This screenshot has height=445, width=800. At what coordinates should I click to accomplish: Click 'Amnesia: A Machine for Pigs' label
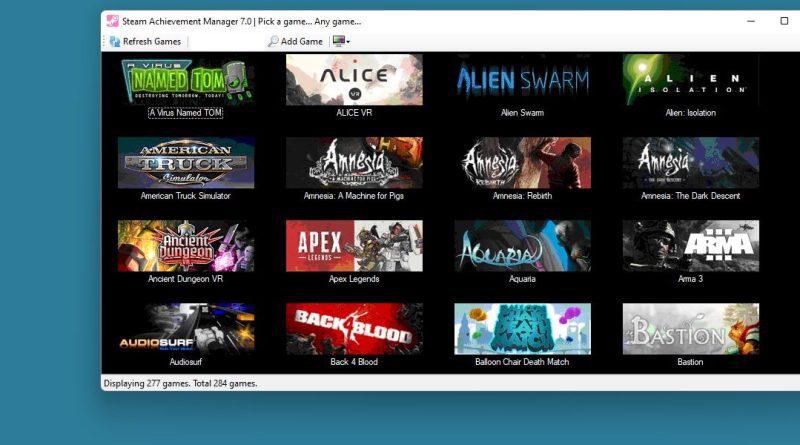click(354, 196)
